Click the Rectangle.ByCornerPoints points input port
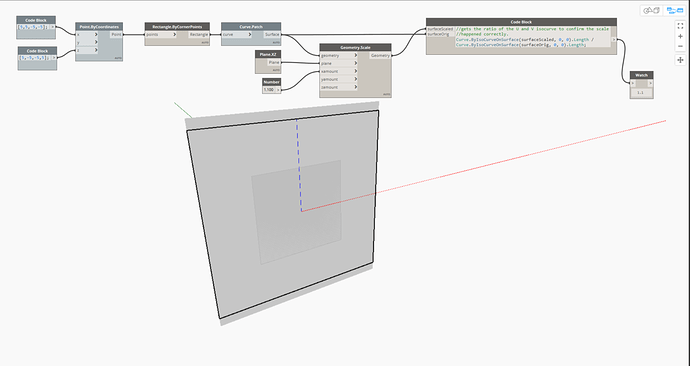This screenshot has height=366, width=690. click(161, 34)
